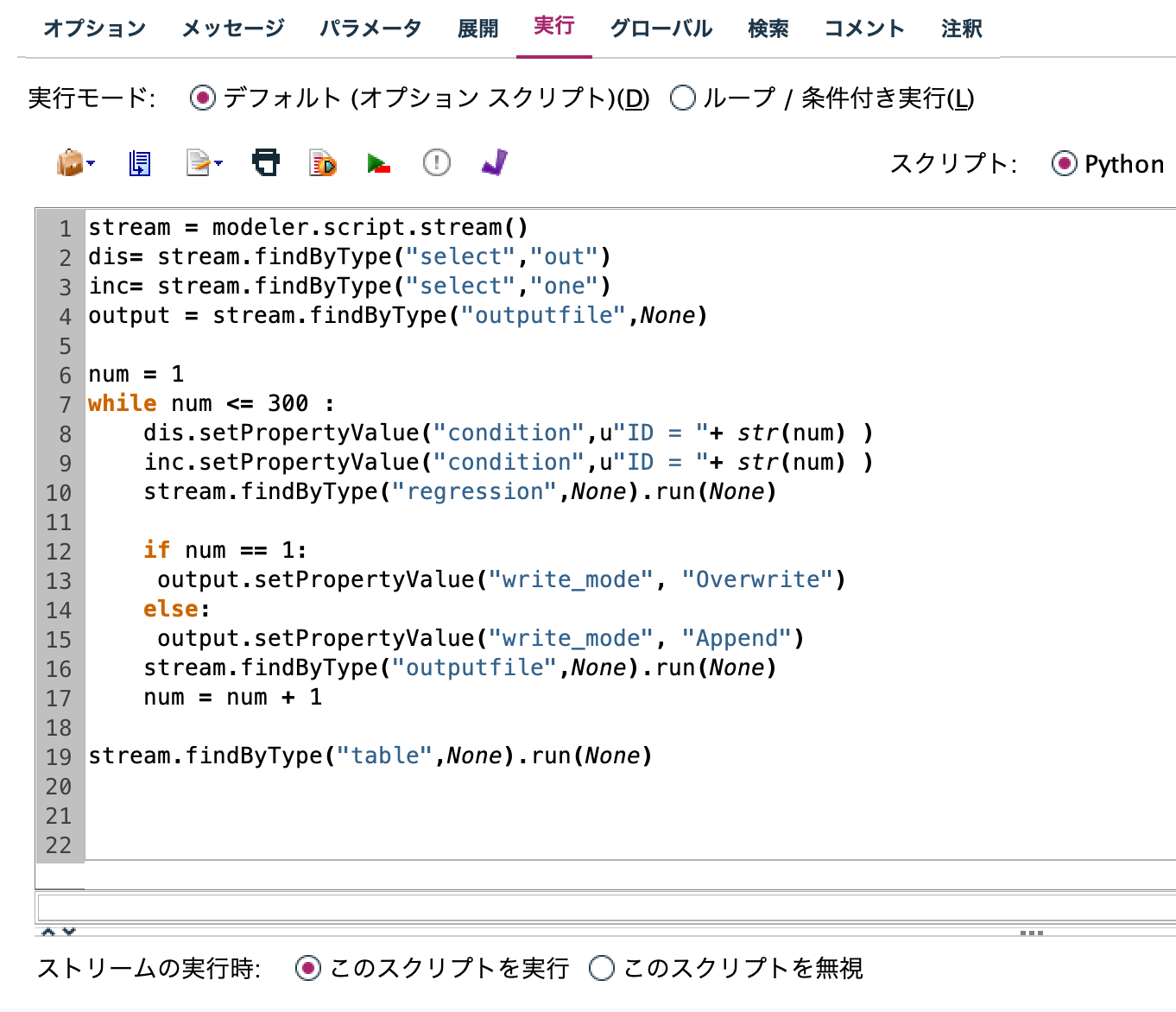Click line number 7 in the code gutter
1176x1012 pixels.
tap(64, 403)
